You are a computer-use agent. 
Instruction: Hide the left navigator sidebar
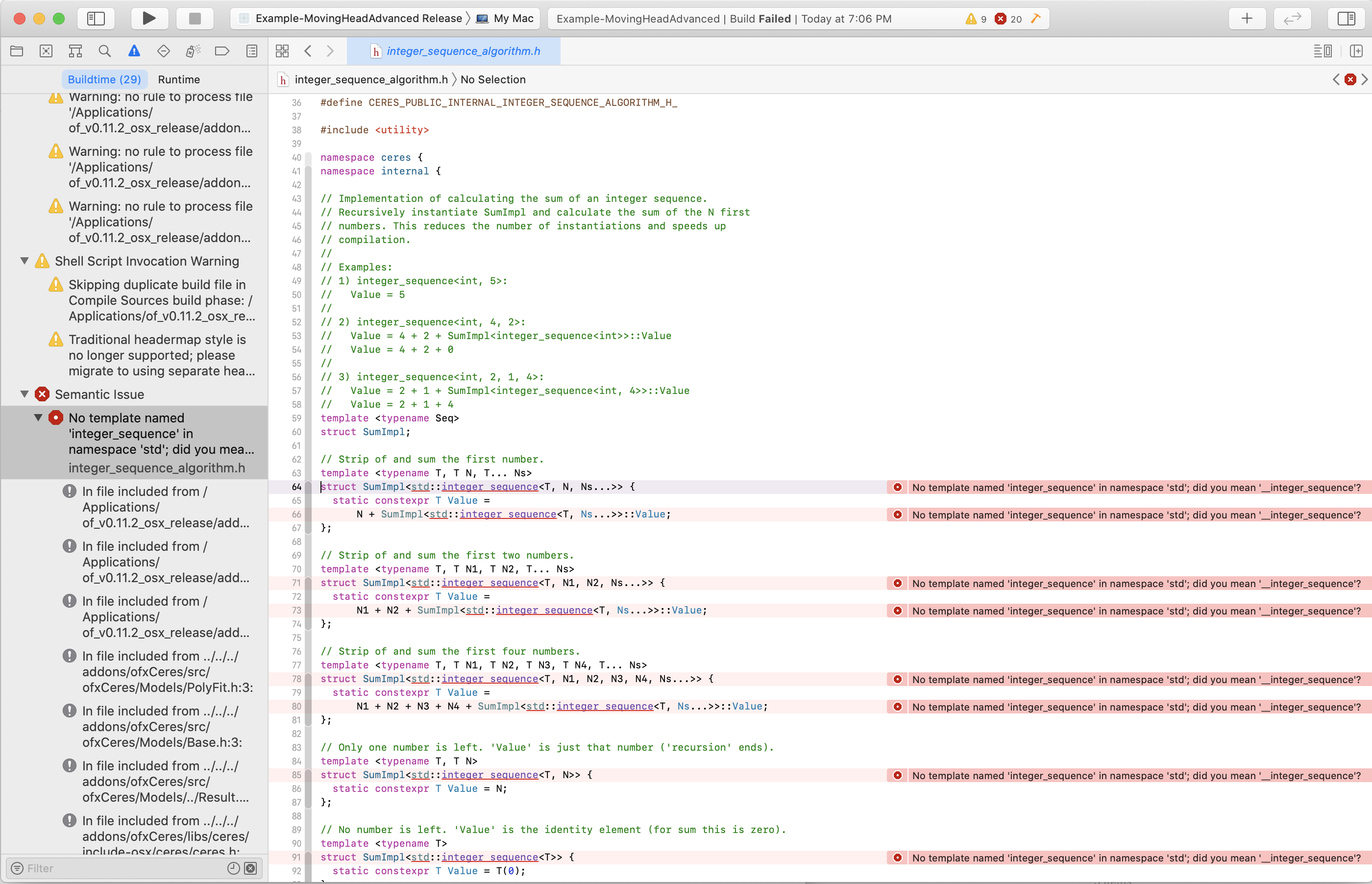click(96, 18)
